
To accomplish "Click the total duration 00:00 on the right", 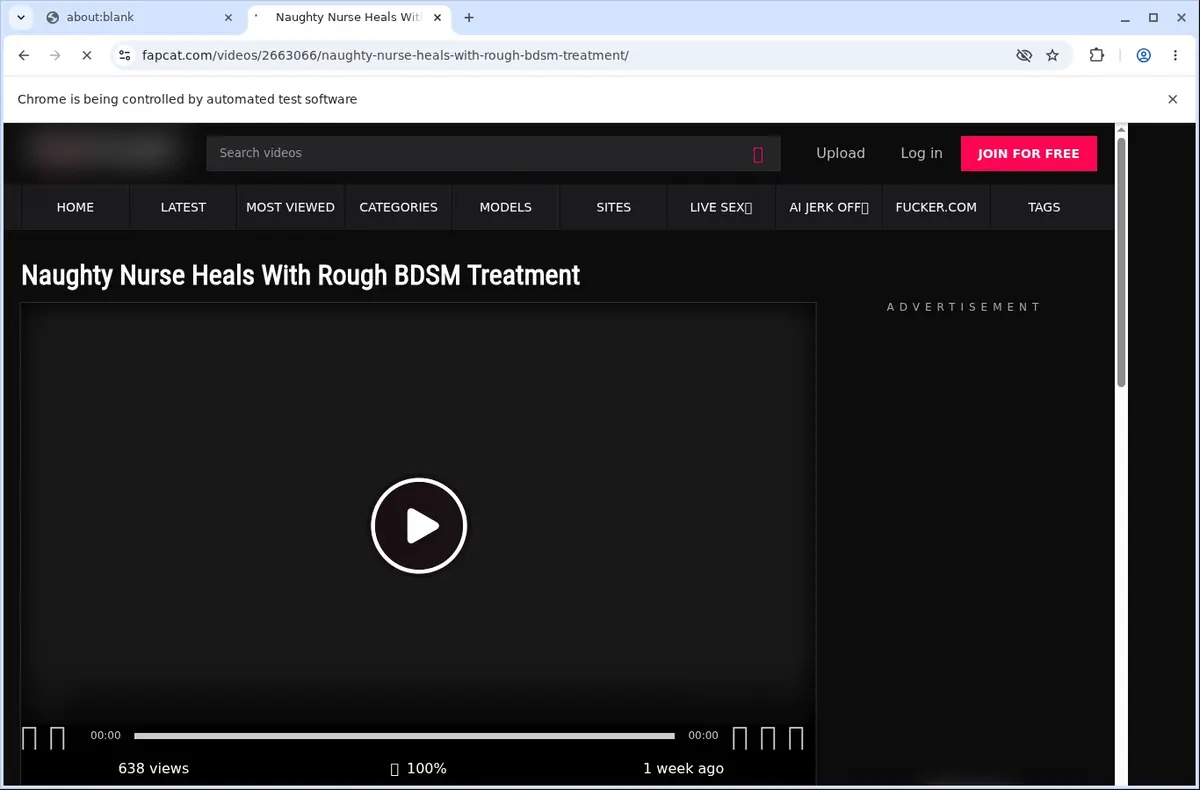I will tap(703, 735).
